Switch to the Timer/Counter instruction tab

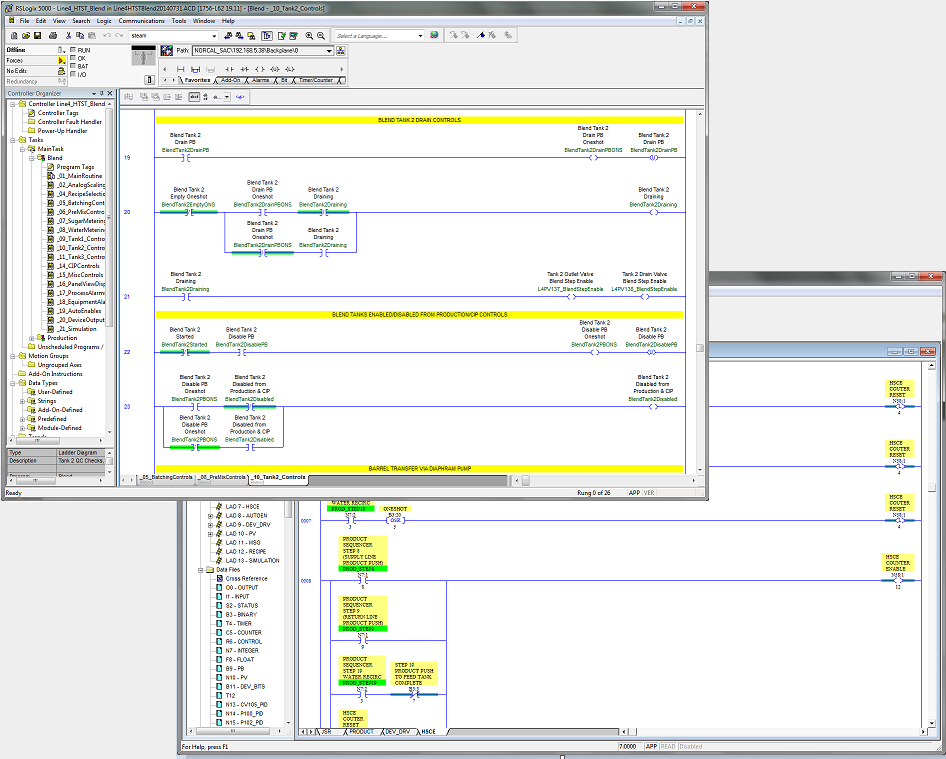(316, 80)
